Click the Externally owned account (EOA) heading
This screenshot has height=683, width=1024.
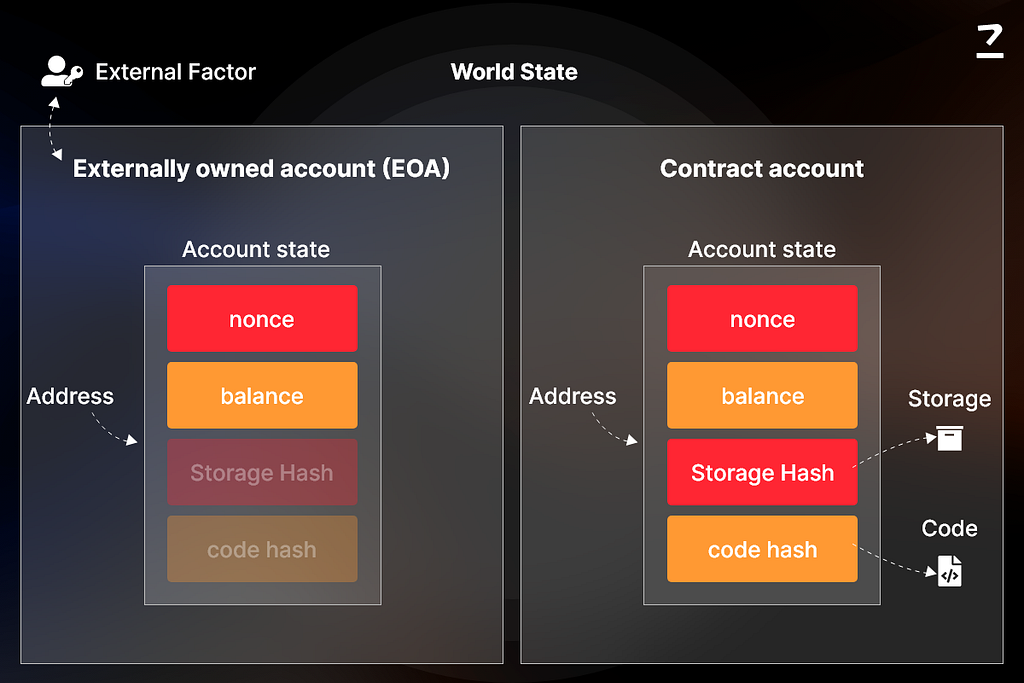pos(261,168)
